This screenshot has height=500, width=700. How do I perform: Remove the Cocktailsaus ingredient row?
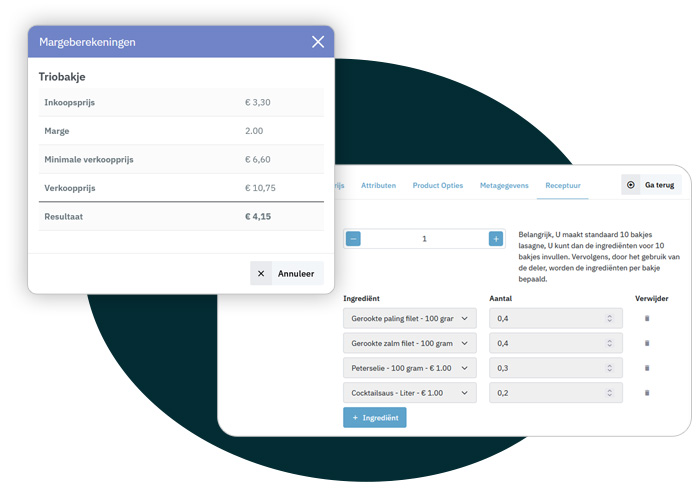coord(646,393)
